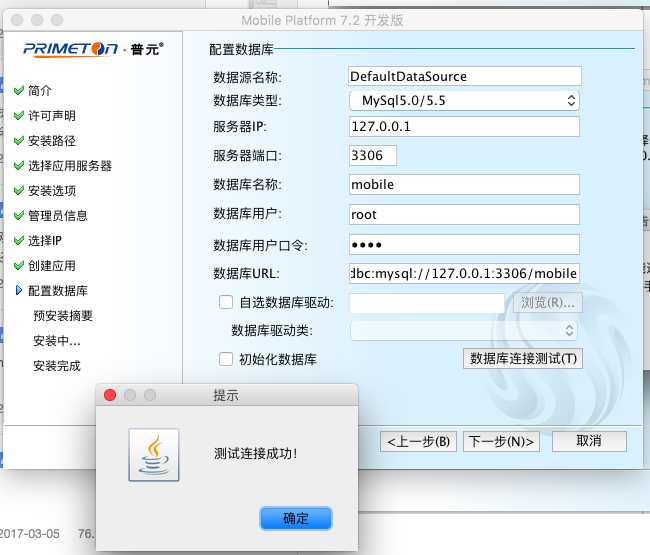
Task: Click the green check beside 许可声明
Action: (19, 116)
